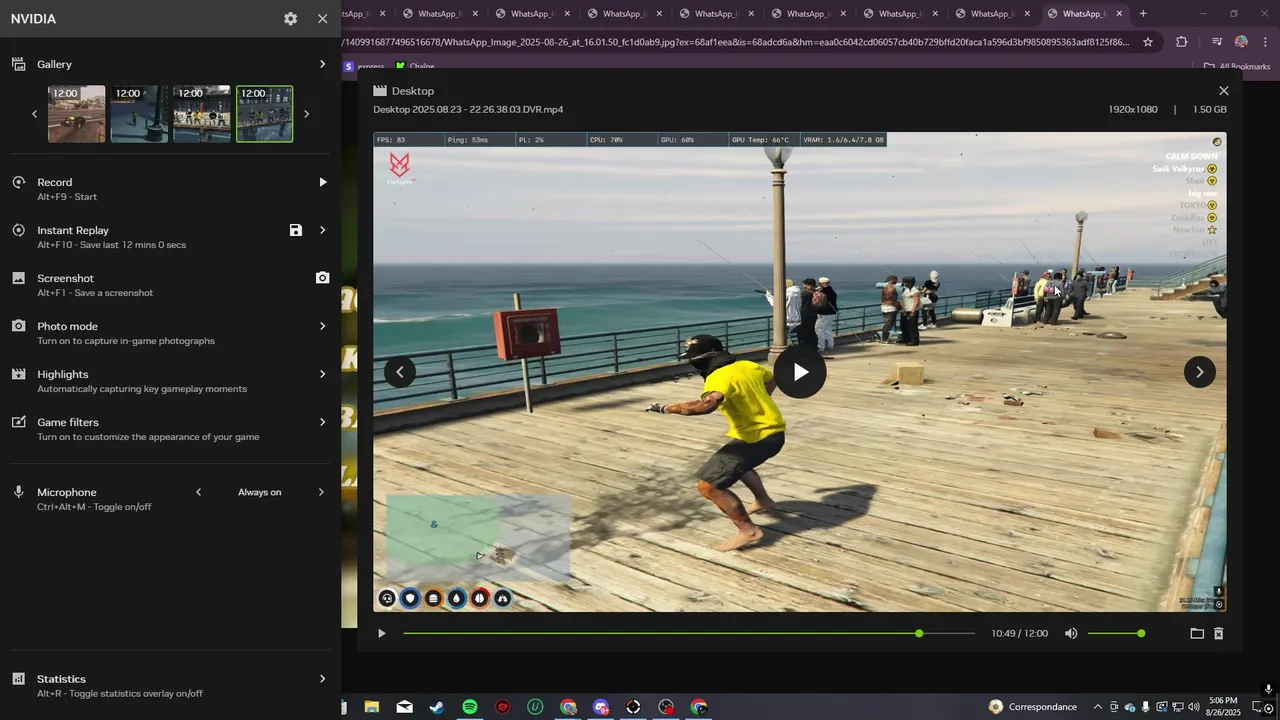
Task: Capture a screenshot with camera icon
Action: (322, 278)
